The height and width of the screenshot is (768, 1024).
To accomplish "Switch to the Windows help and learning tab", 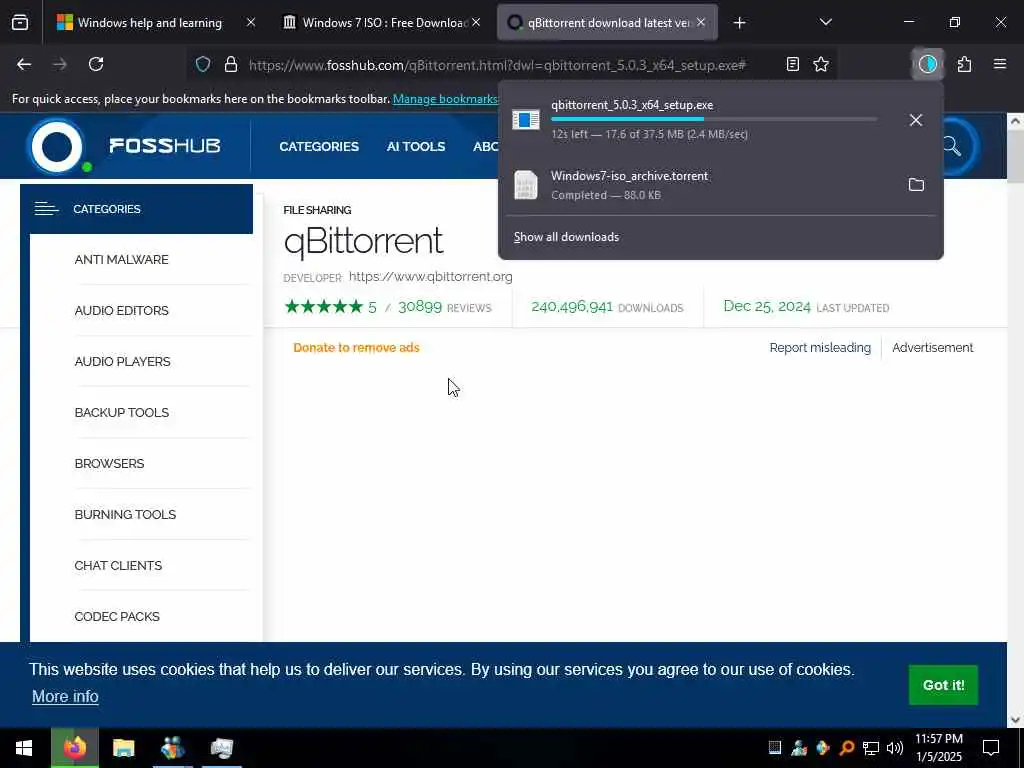I will [149, 23].
